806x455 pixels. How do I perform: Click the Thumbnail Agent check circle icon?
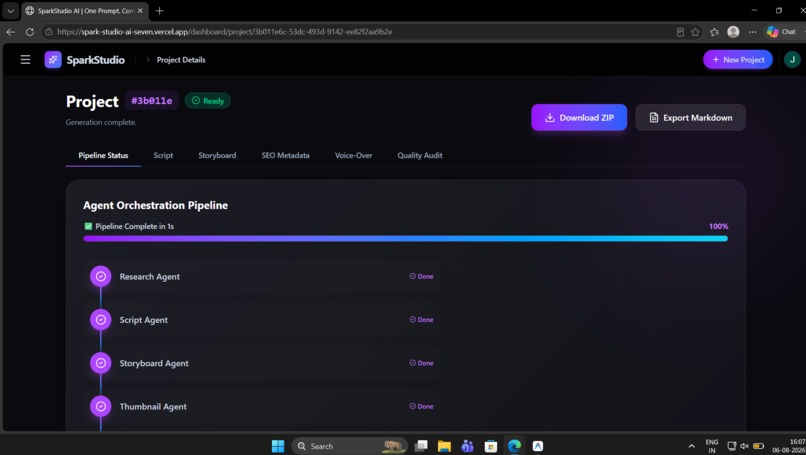tap(101, 406)
